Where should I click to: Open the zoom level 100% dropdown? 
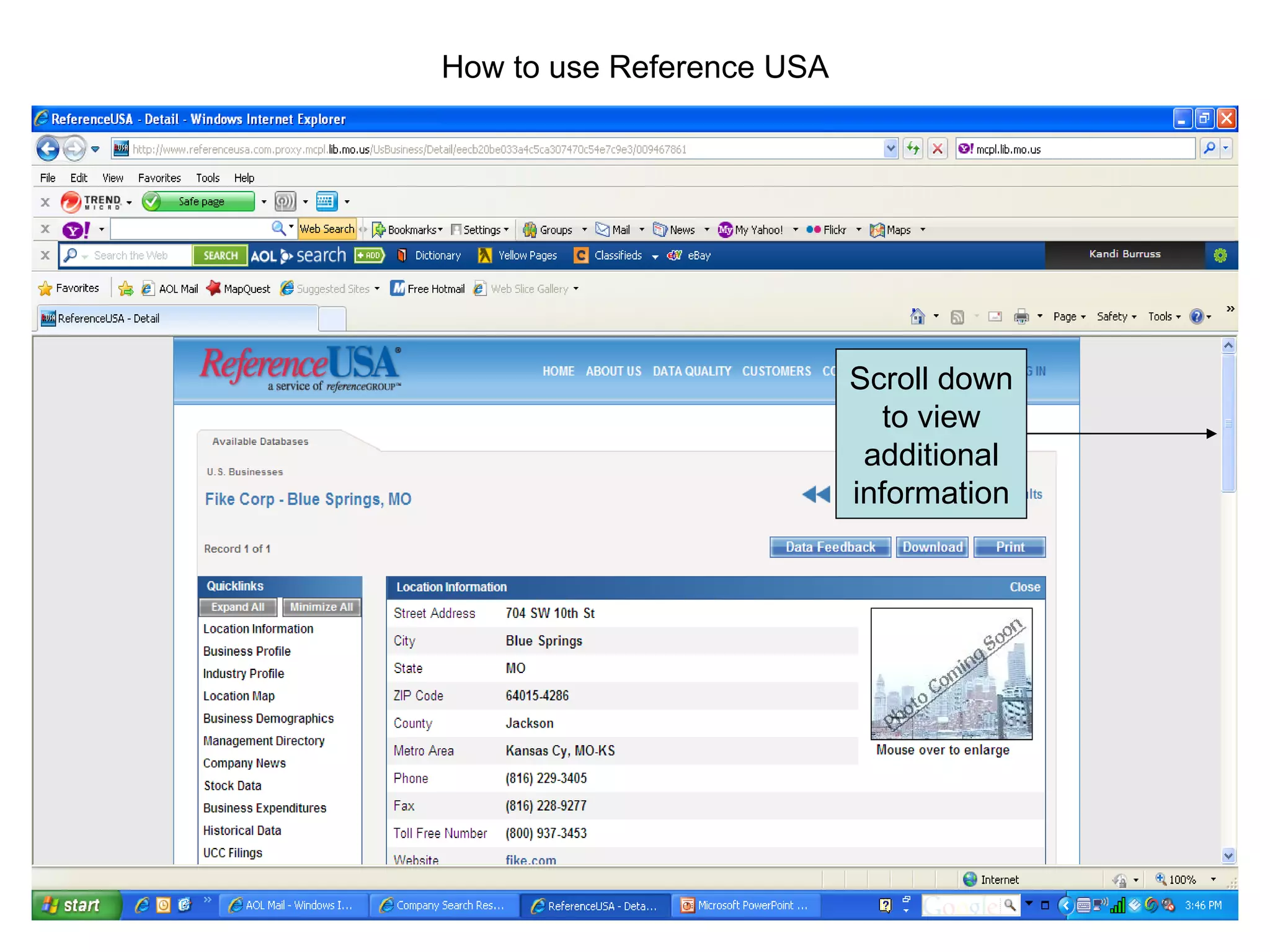click(x=1214, y=879)
